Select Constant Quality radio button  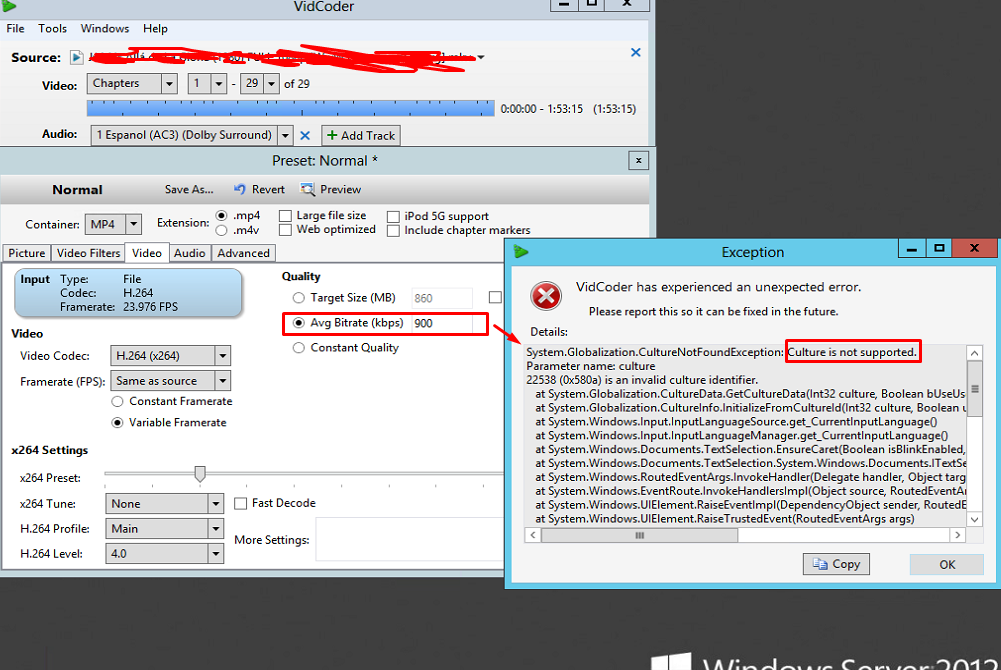298,348
